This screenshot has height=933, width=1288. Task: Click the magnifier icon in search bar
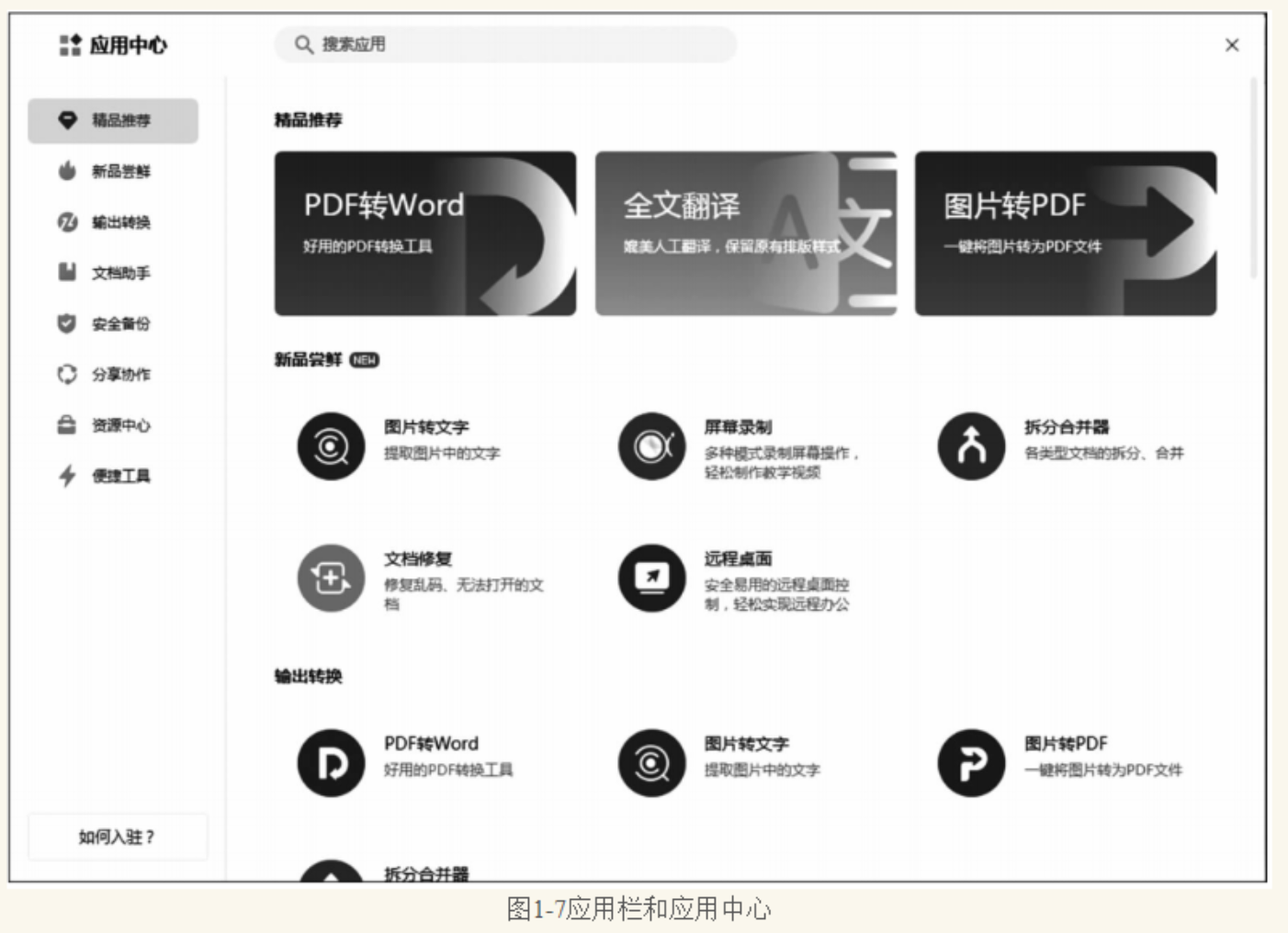click(304, 44)
